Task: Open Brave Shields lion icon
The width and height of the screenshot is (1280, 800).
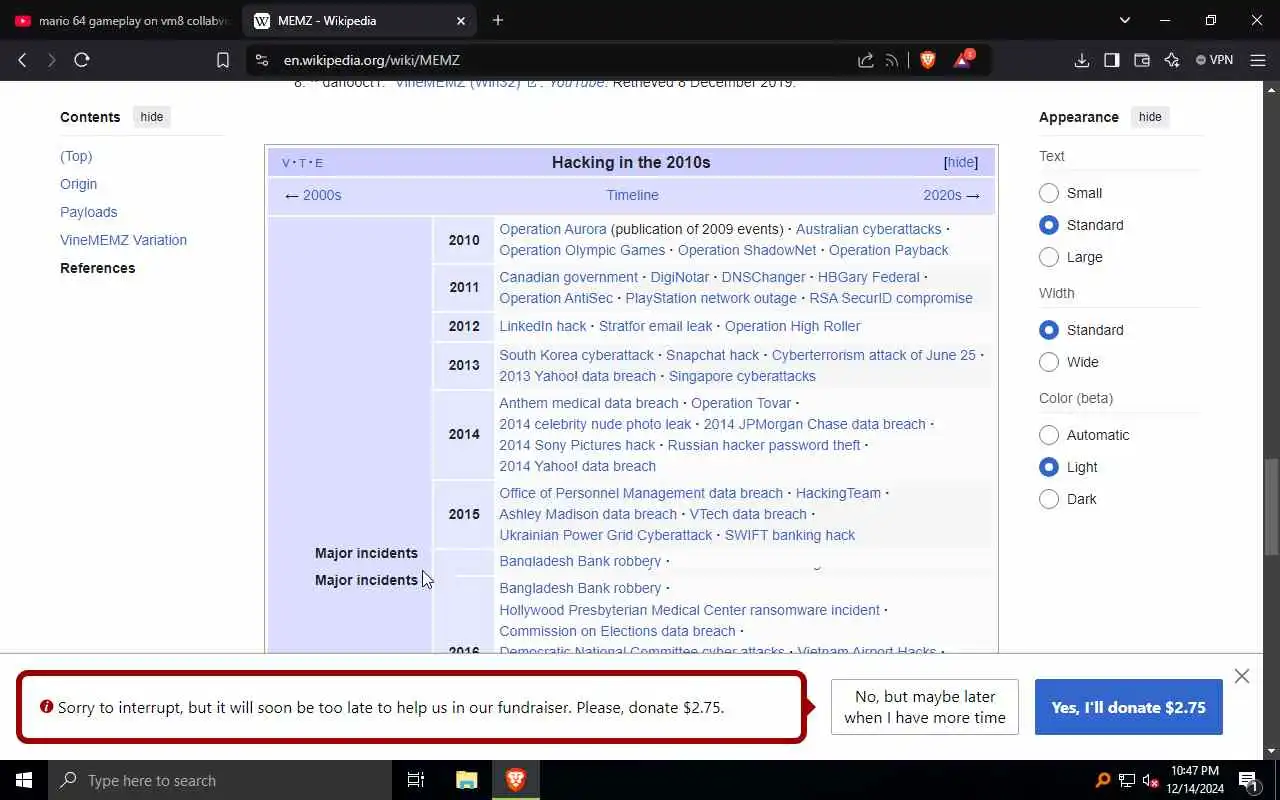Action: [928, 60]
